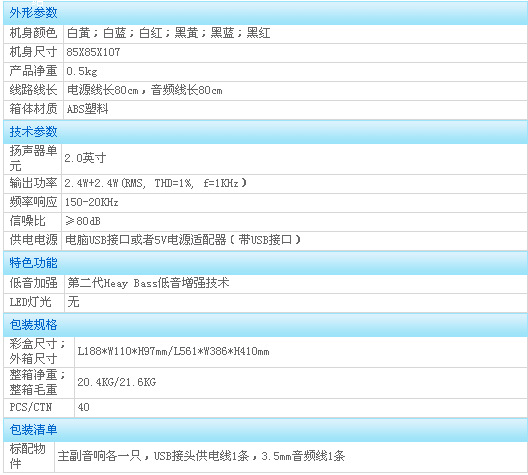Screen dimensions: 528x475
Task: Select the 线路线长 label
Action: [x=33, y=90]
